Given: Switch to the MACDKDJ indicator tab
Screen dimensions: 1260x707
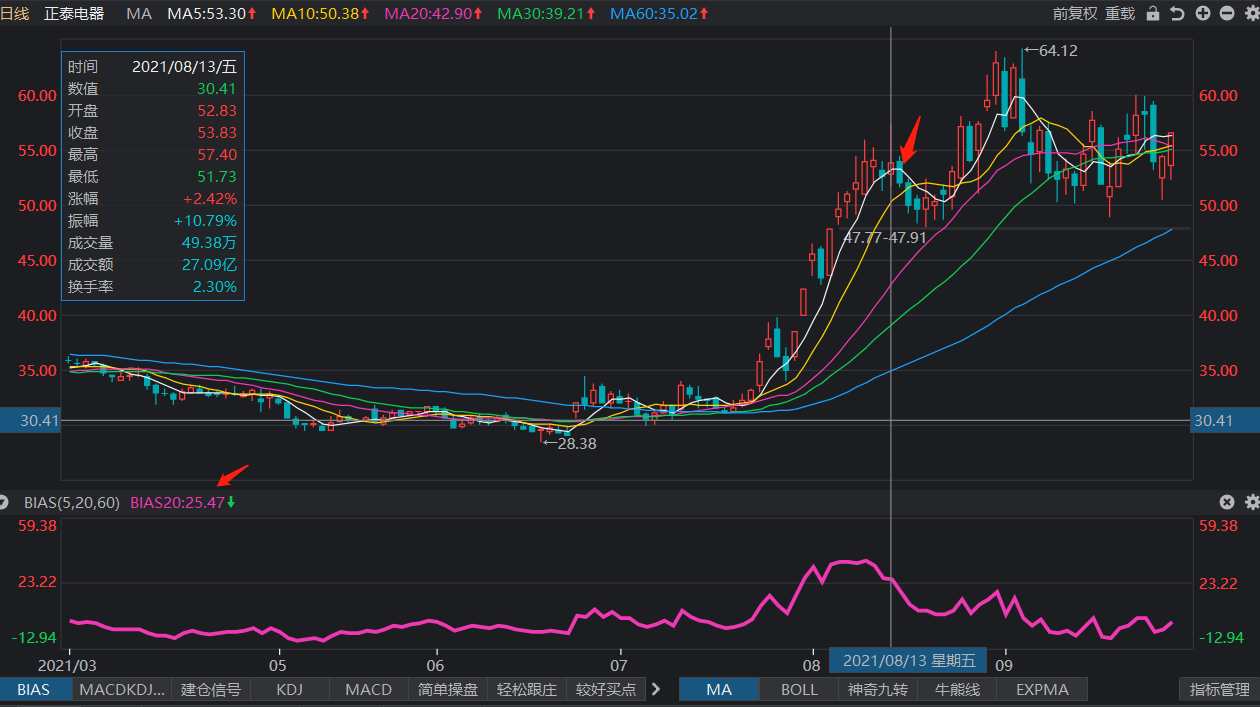Looking at the screenshot, I should tap(122, 689).
